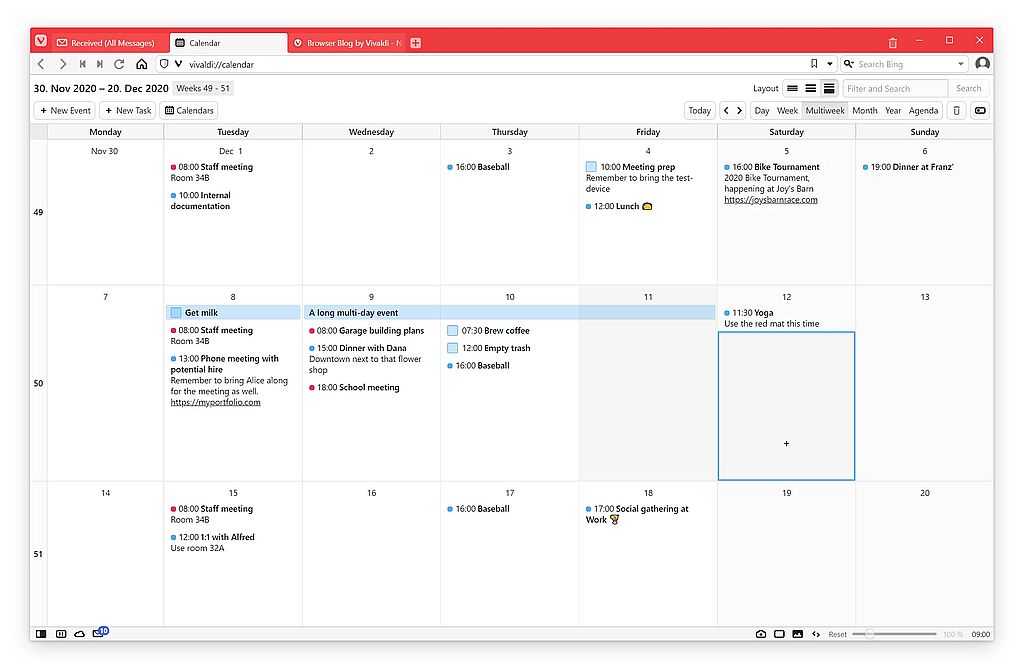
Task: Click the New Task button
Action: click(128, 110)
